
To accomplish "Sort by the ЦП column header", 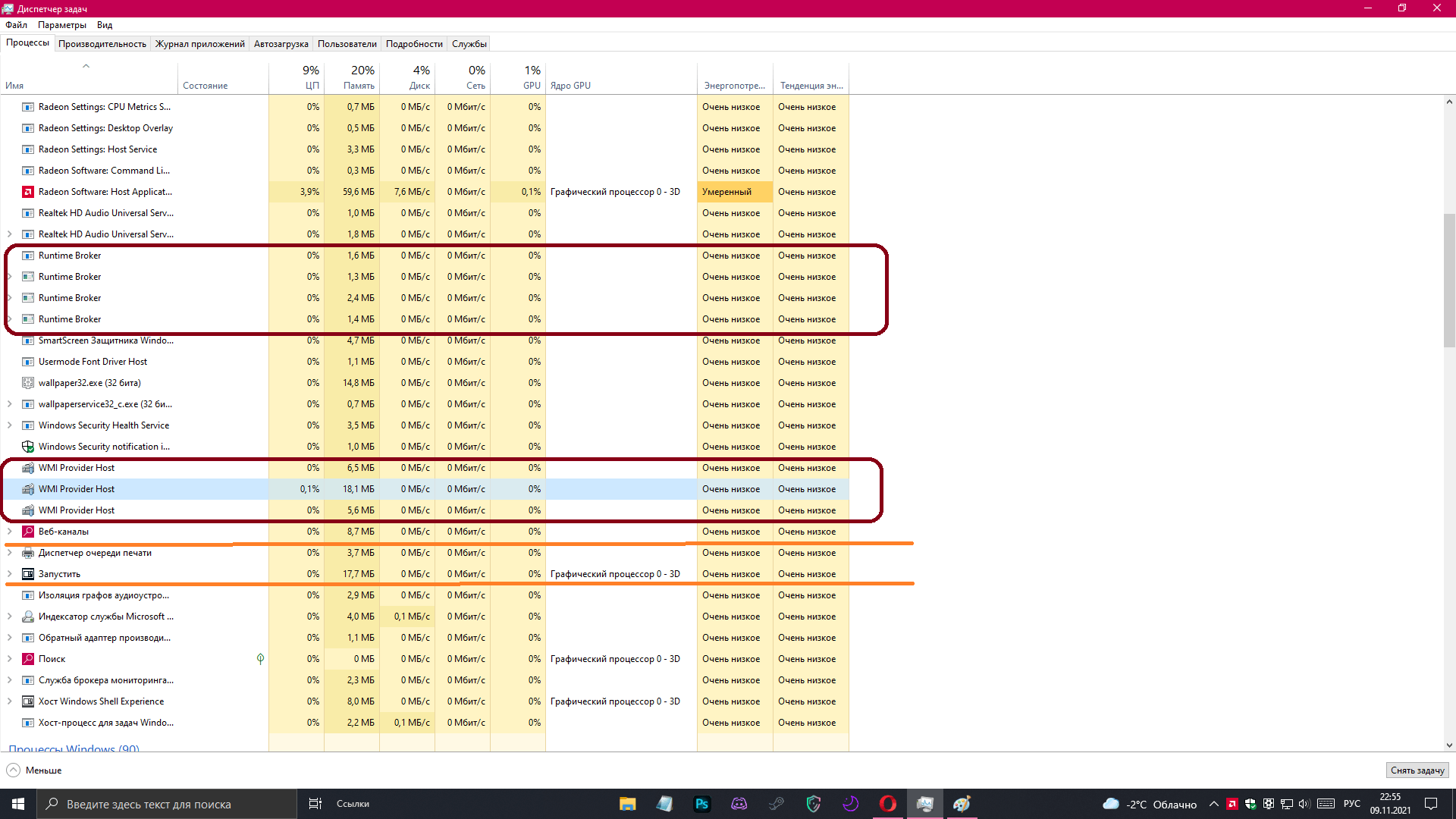I will (x=297, y=77).
